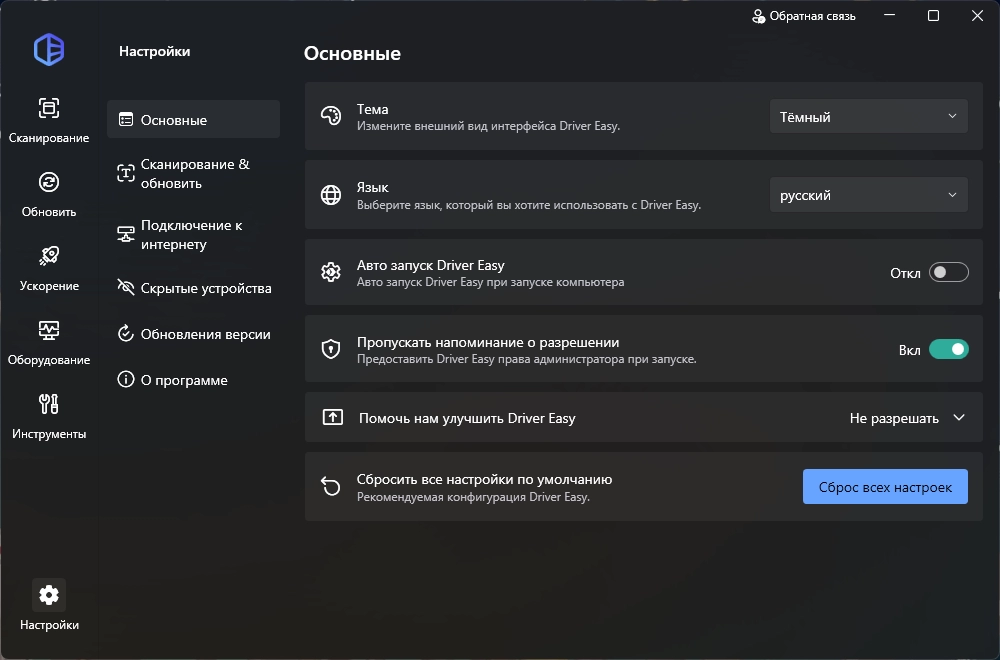Image resolution: width=1000 pixels, height=660 pixels.
Task: Expand the Не разрешать dropdown
Action: (x=907, y=418)
